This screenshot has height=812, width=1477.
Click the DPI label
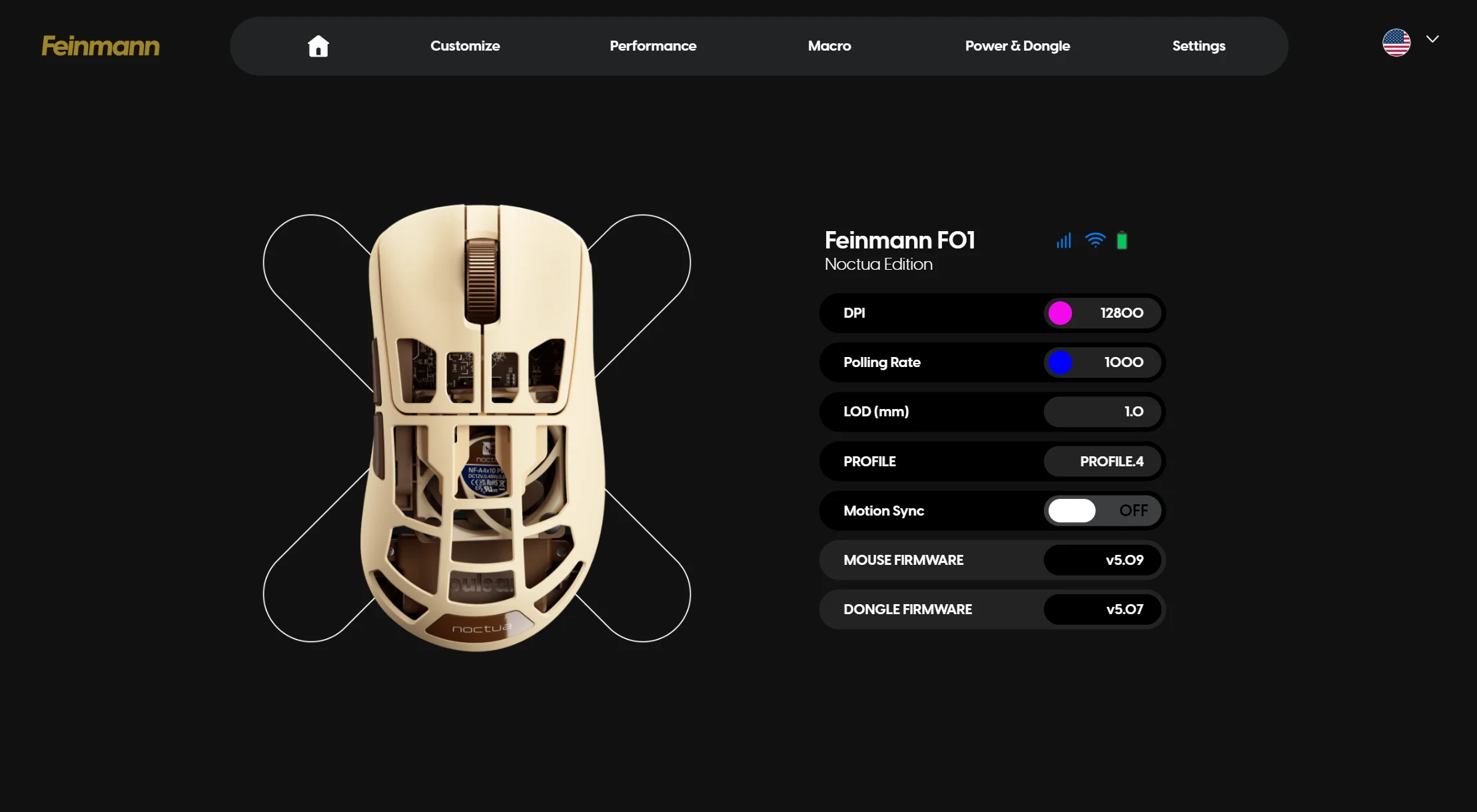coord(854,313)
